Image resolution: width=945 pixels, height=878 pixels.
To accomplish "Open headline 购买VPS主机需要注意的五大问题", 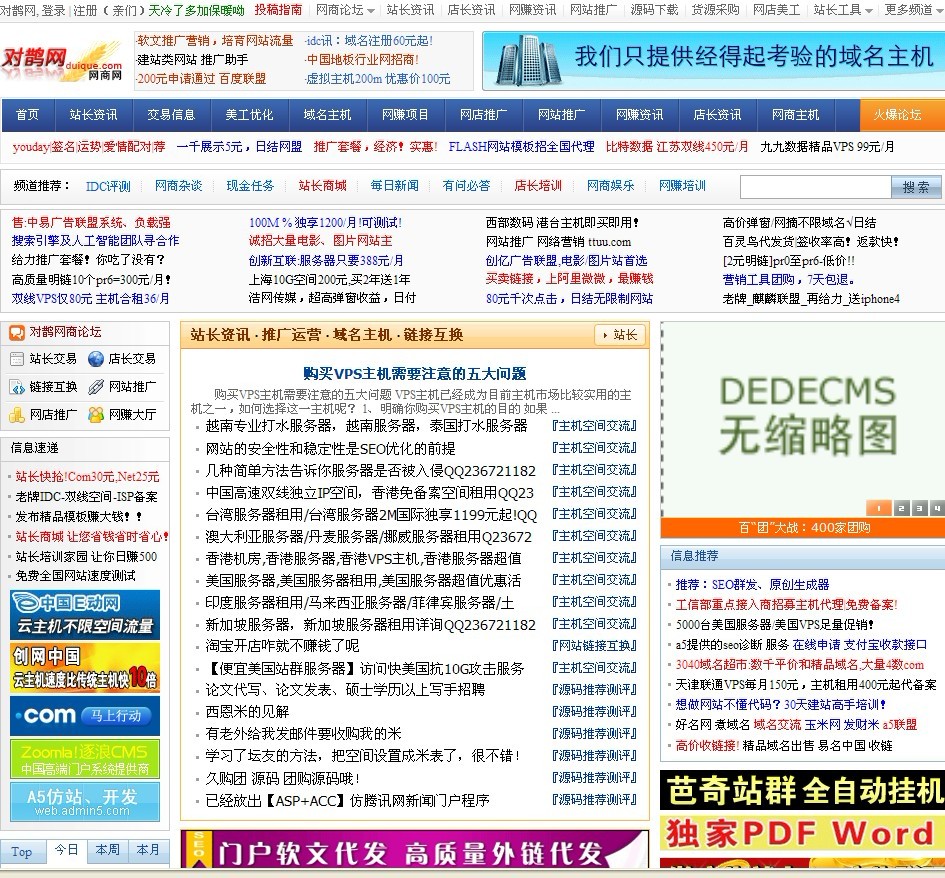I will click(x=415, y=374).
